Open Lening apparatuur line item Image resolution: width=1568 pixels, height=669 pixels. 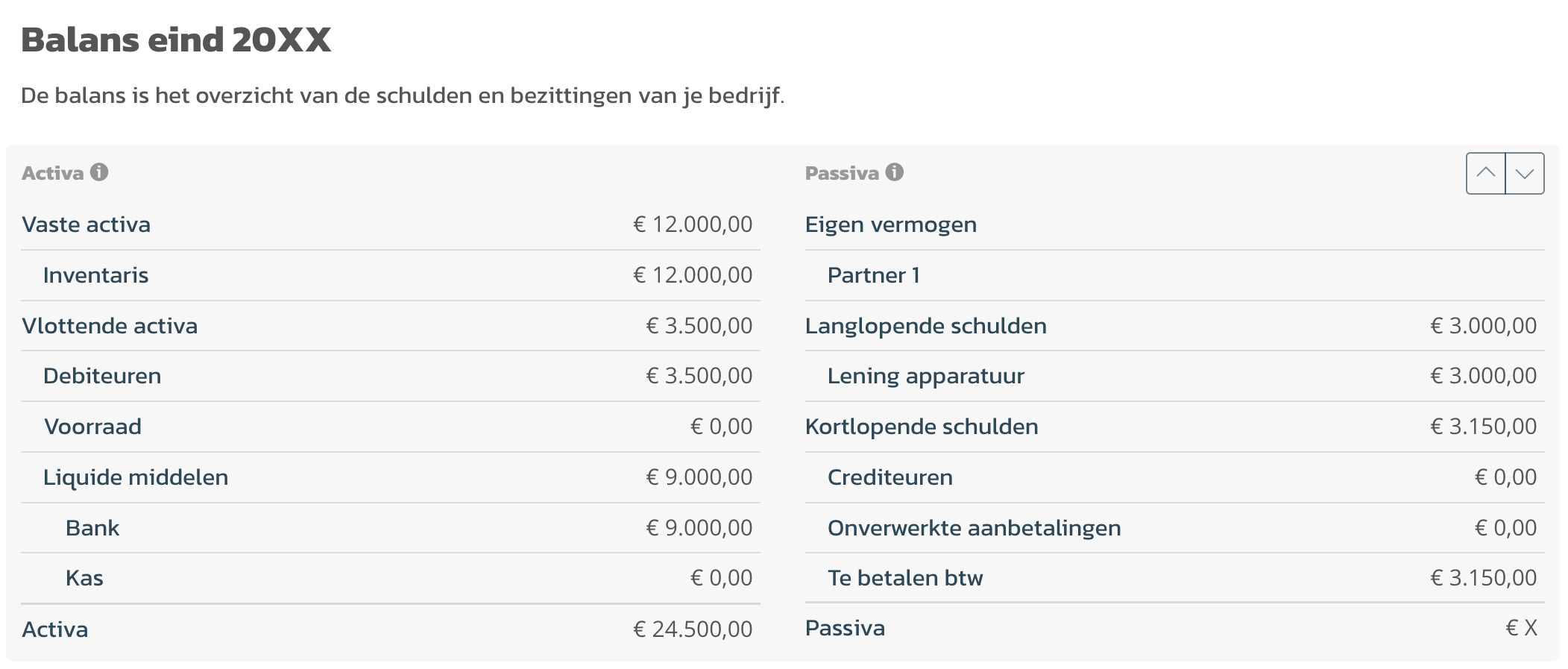click(x=1175, y=376)
